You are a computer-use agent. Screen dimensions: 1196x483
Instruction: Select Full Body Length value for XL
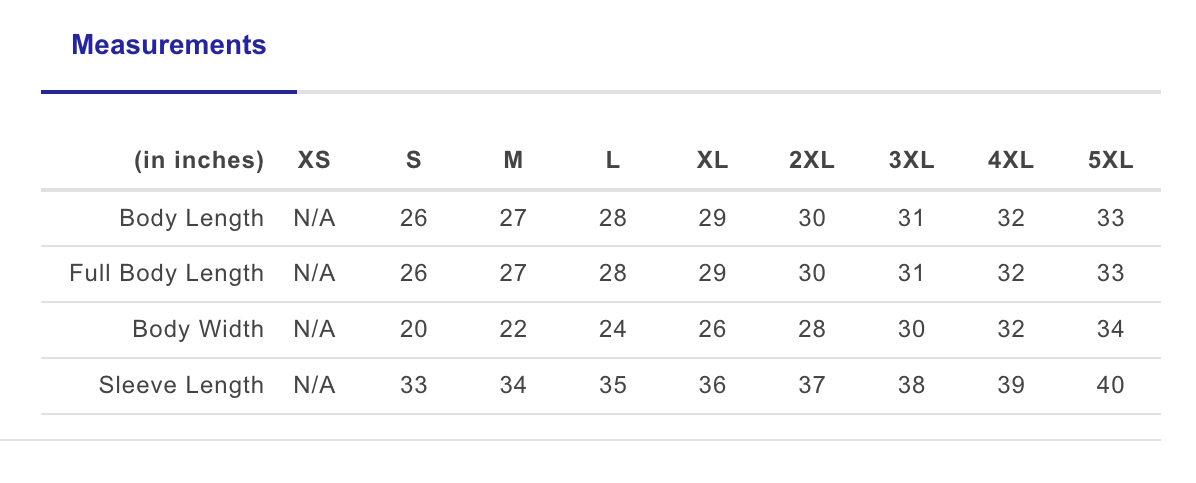point(712,274)
